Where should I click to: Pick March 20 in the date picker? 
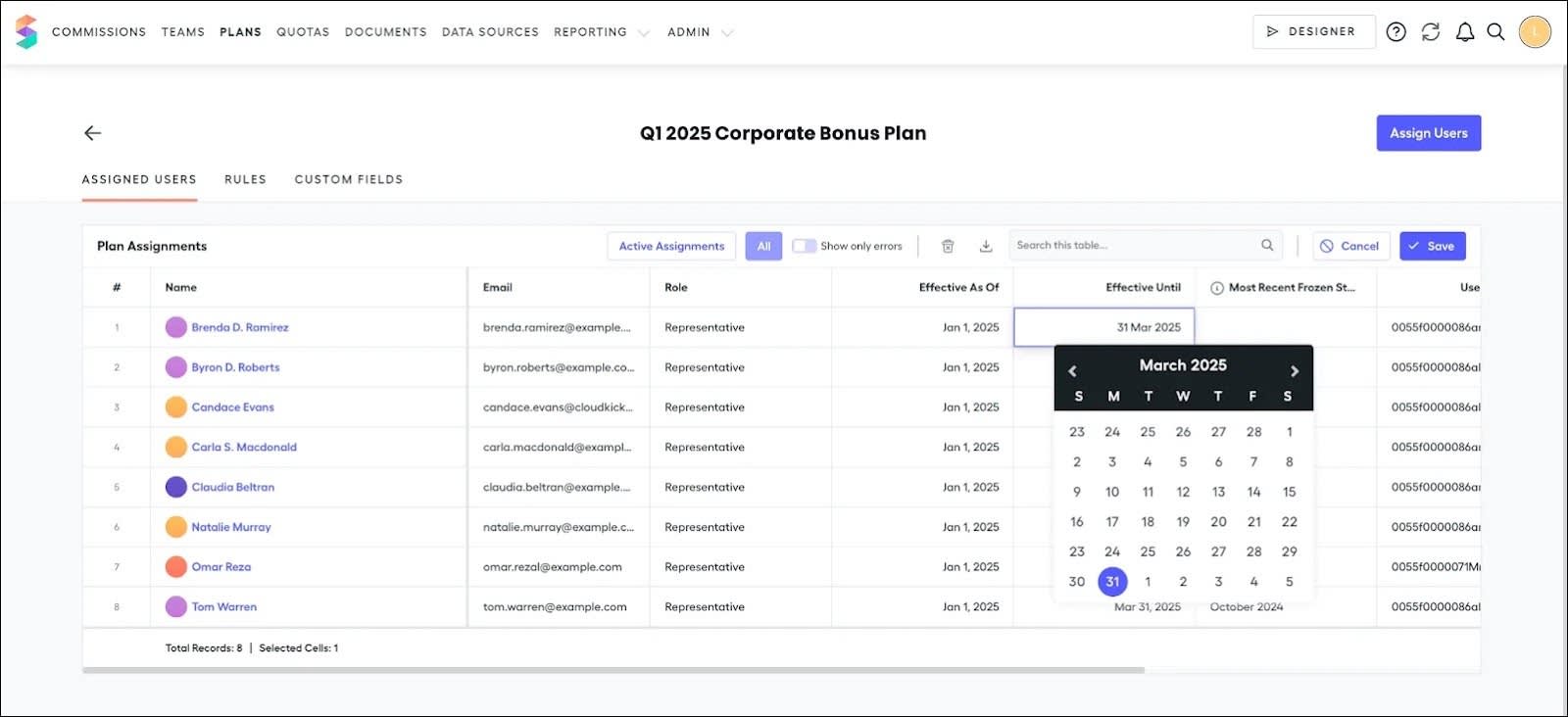[x=1218, y=522]
